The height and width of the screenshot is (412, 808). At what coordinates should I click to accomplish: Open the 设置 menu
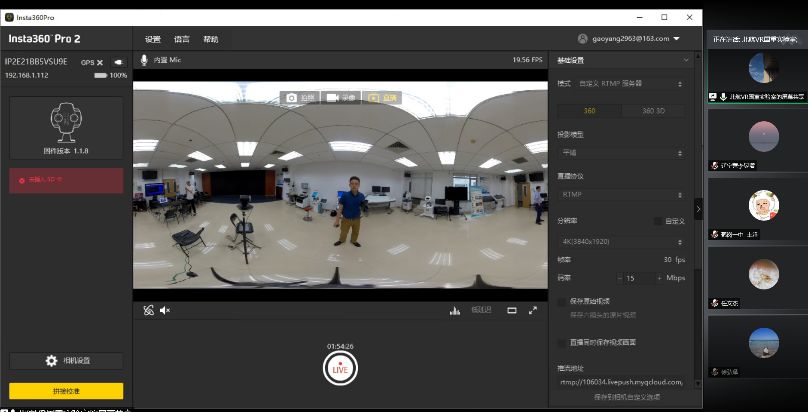pos(152,39)
